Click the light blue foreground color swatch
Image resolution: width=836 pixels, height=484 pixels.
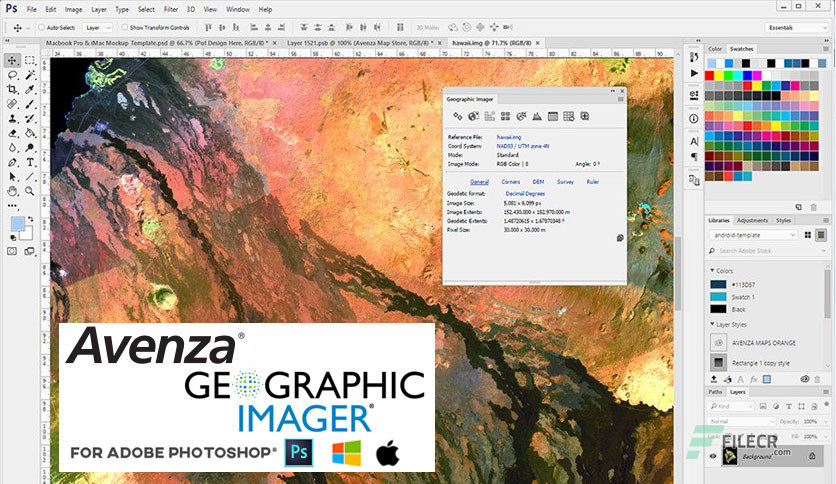(17, 224)
